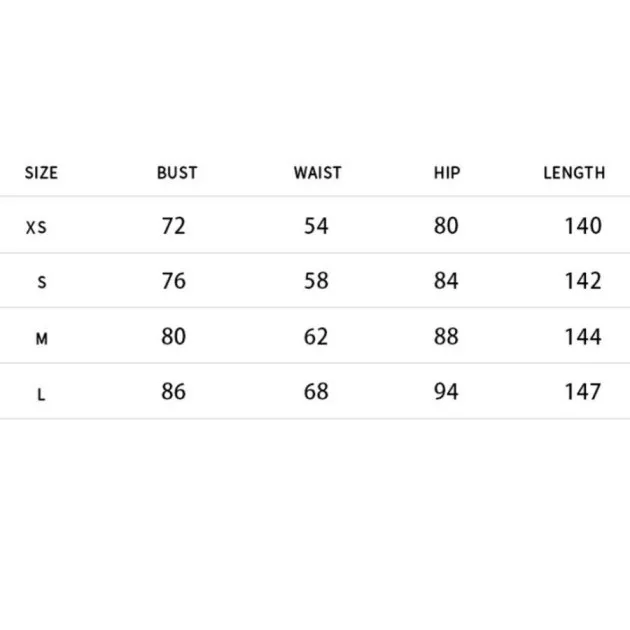Screen dimensions: 630x630
Task: Click the M length value 144
Action: (x=583, y=336)
